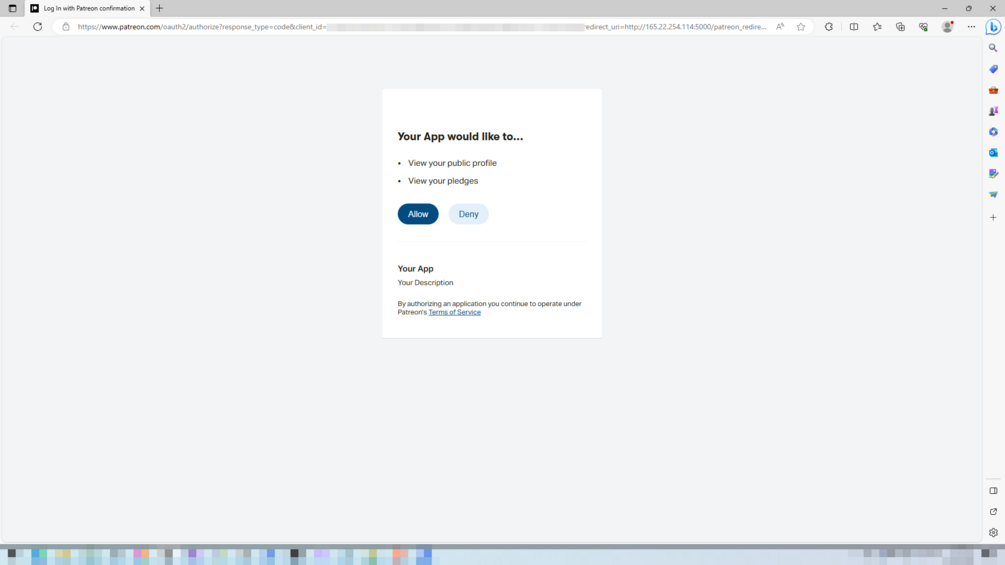Image resolution: width=1005 pixels, height=565 pixels.
Task: Click "Your Description" text
Action: point(425,282)
